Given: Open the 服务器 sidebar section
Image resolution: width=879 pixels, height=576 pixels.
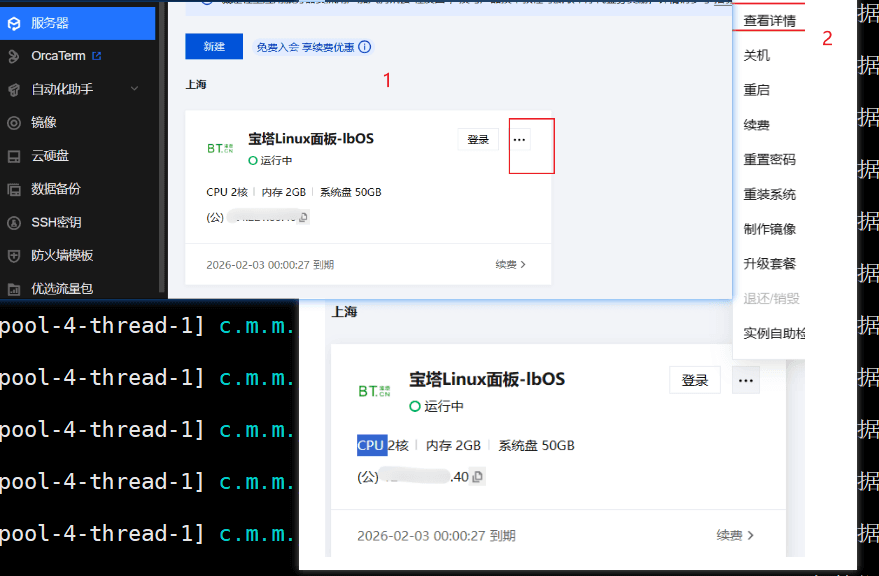Looking at the screenshot, I should click(x=77, y=23).
